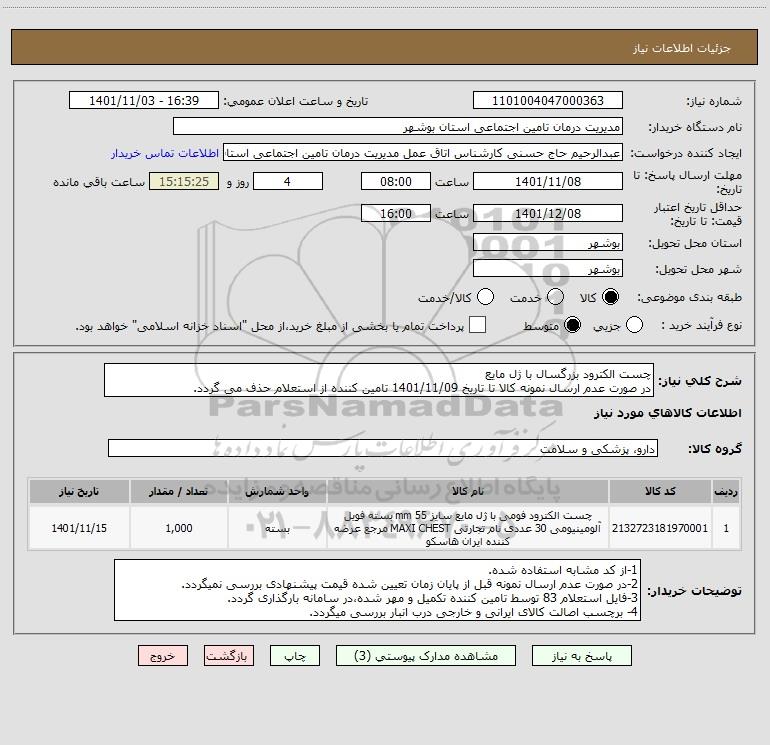Screen dimensions: 770x745
Task: Click the remaining time 15:15:25 field
Action: [x=184, y=181]
